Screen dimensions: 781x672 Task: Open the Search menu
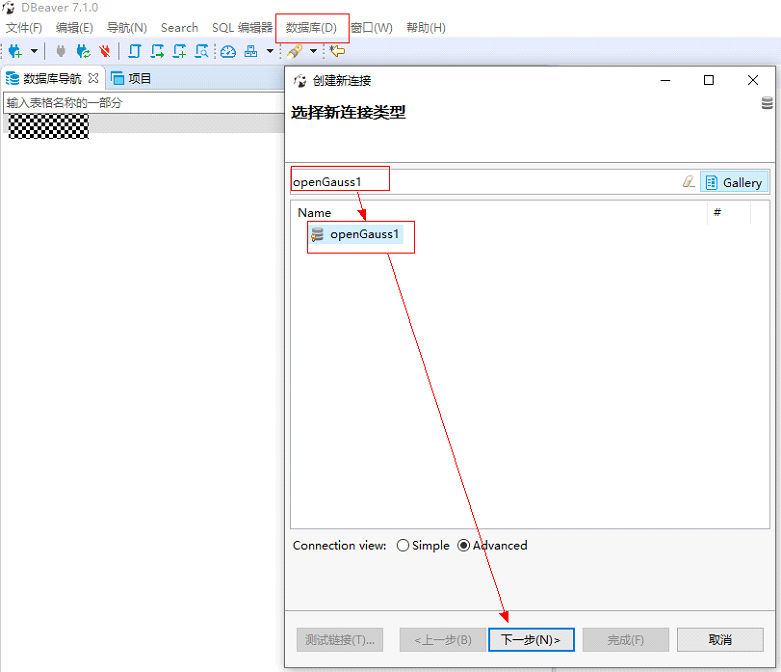coord(179,28)
